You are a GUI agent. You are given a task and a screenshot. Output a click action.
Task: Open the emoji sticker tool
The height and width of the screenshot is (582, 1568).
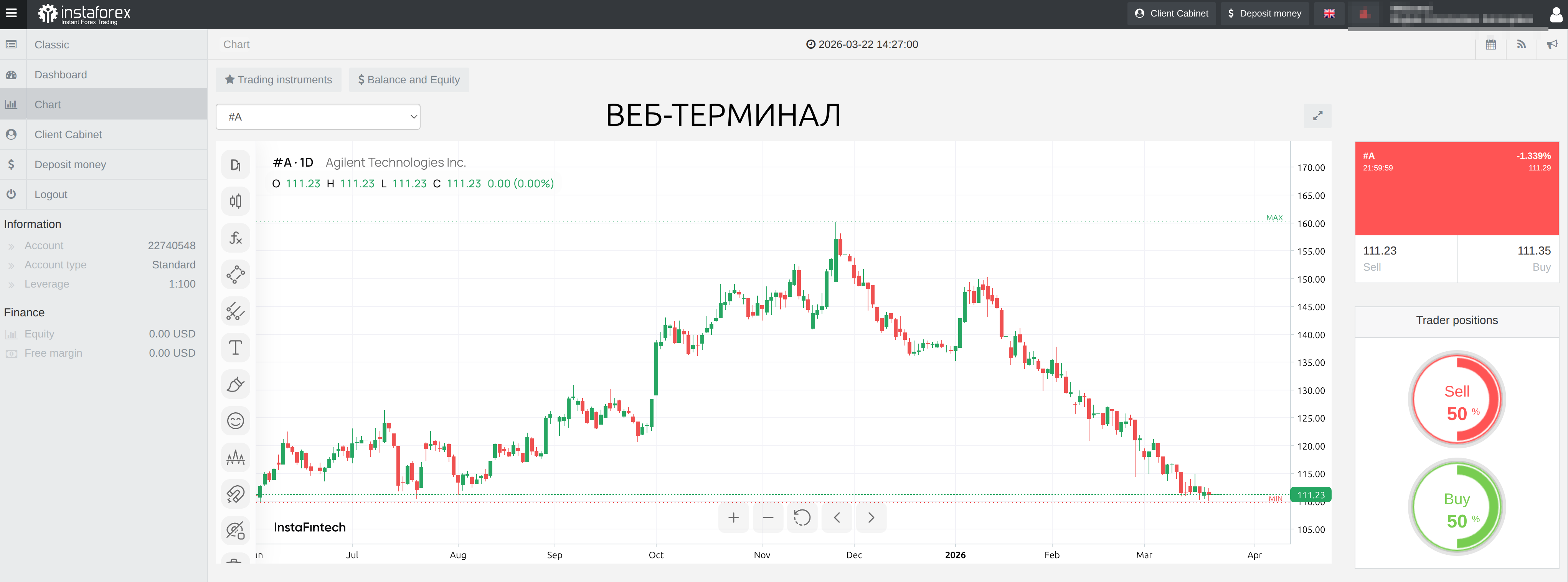[x=236, y=421]
